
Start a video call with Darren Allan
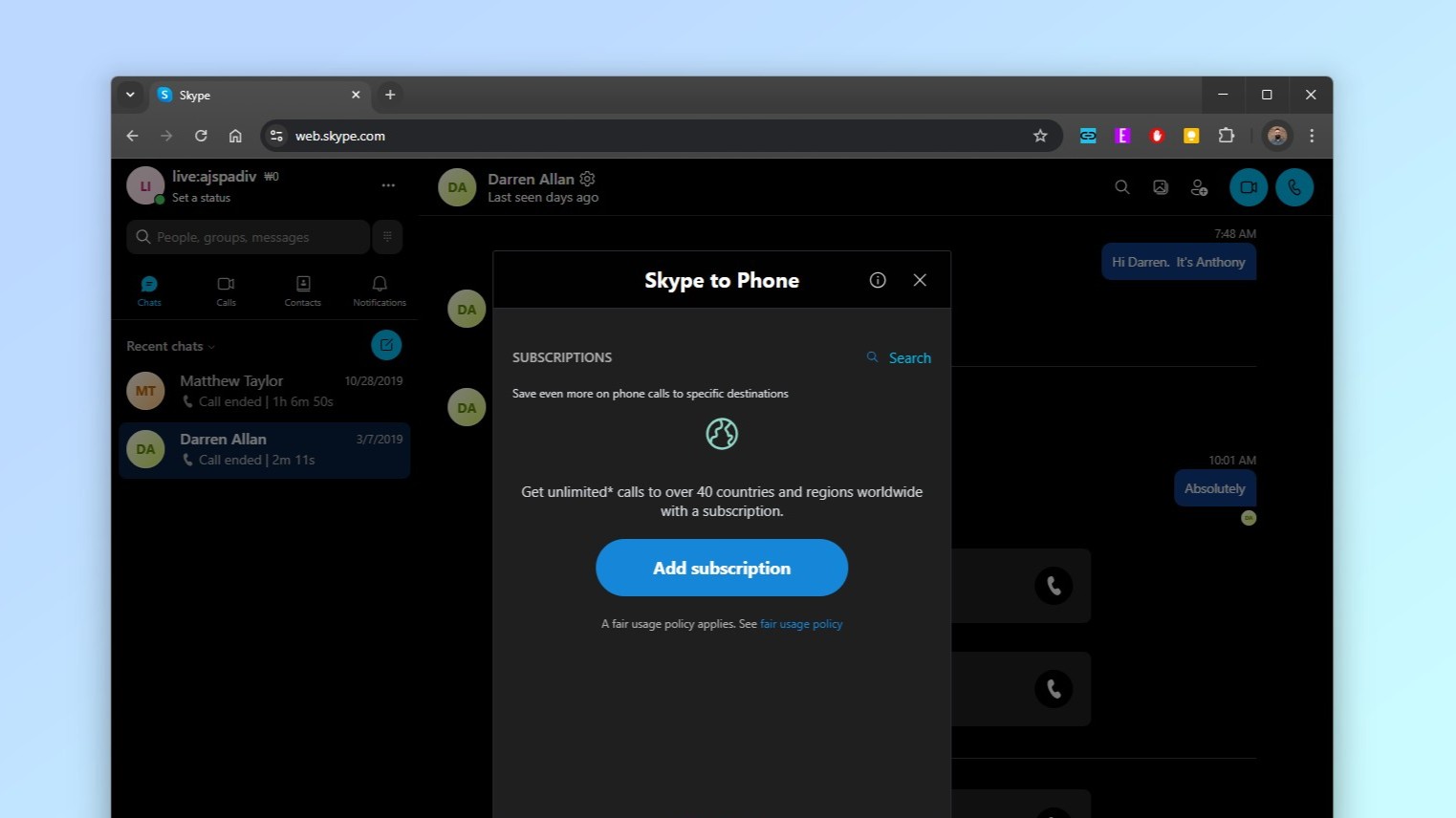point(1248,187)
